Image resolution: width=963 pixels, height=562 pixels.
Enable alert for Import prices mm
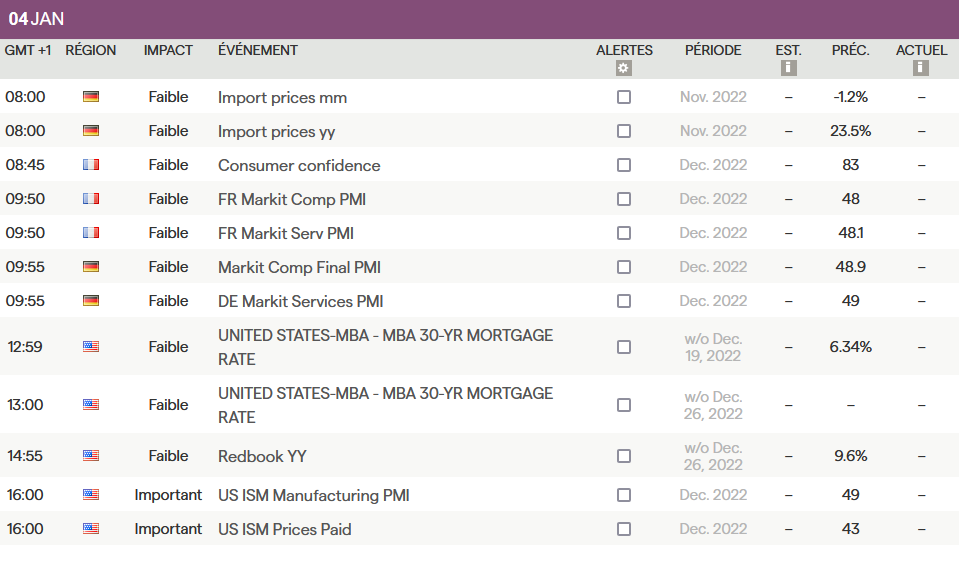[624, 97]
